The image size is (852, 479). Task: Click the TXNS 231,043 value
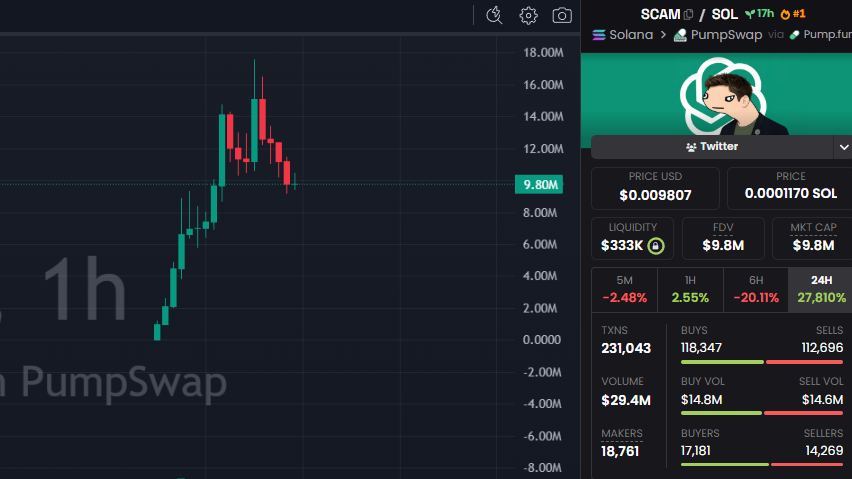coord(626,348)
